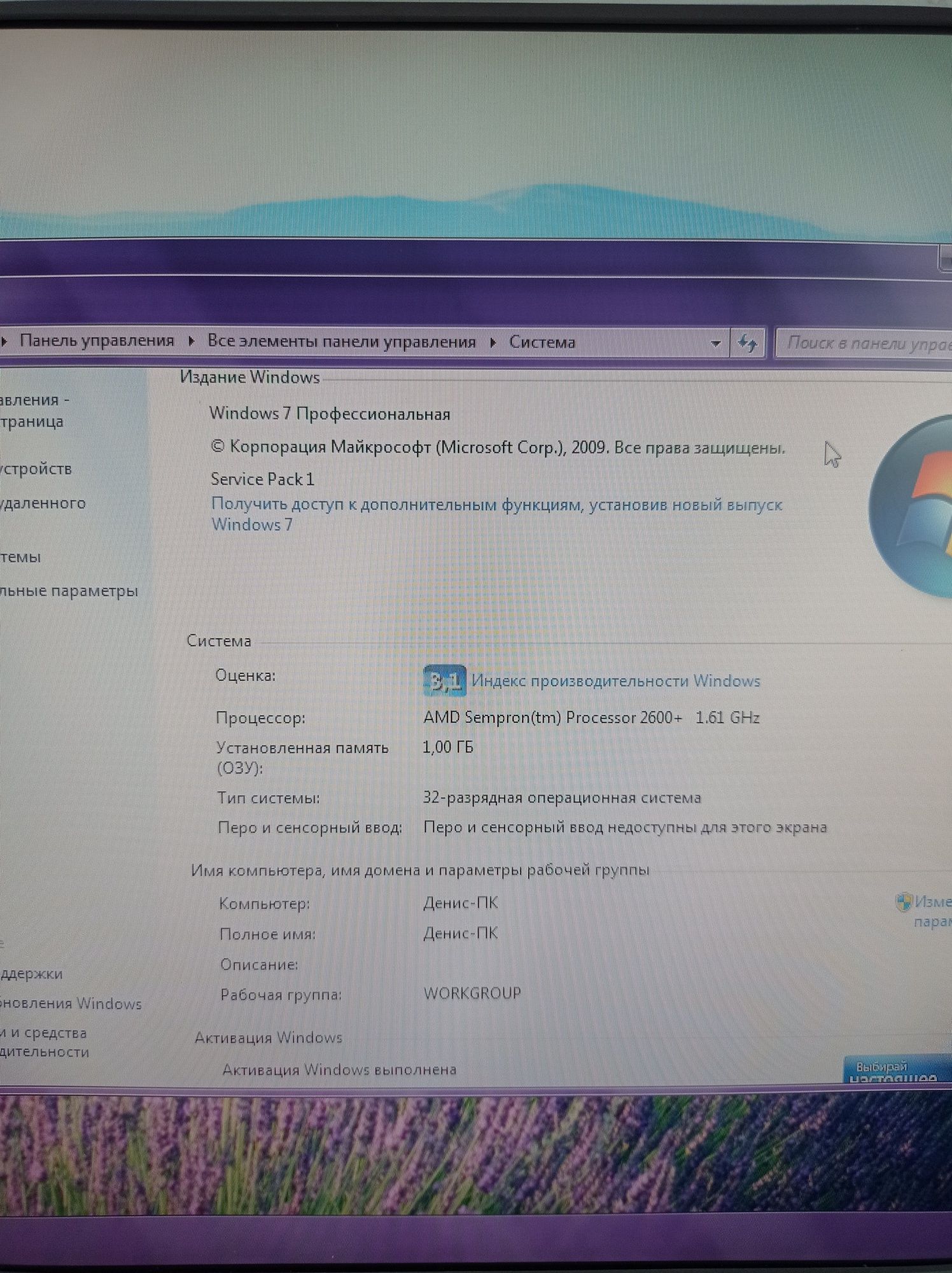Open the arrow before 'Панель управления' breadcrumb
This screenshot has height=1273, width=952.
[x=4, y=341]
